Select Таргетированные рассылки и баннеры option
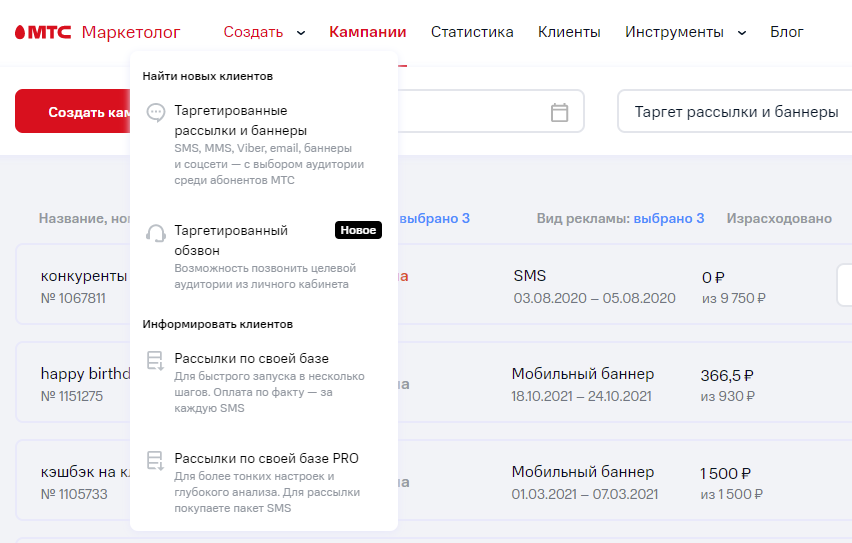 point(240,120)
